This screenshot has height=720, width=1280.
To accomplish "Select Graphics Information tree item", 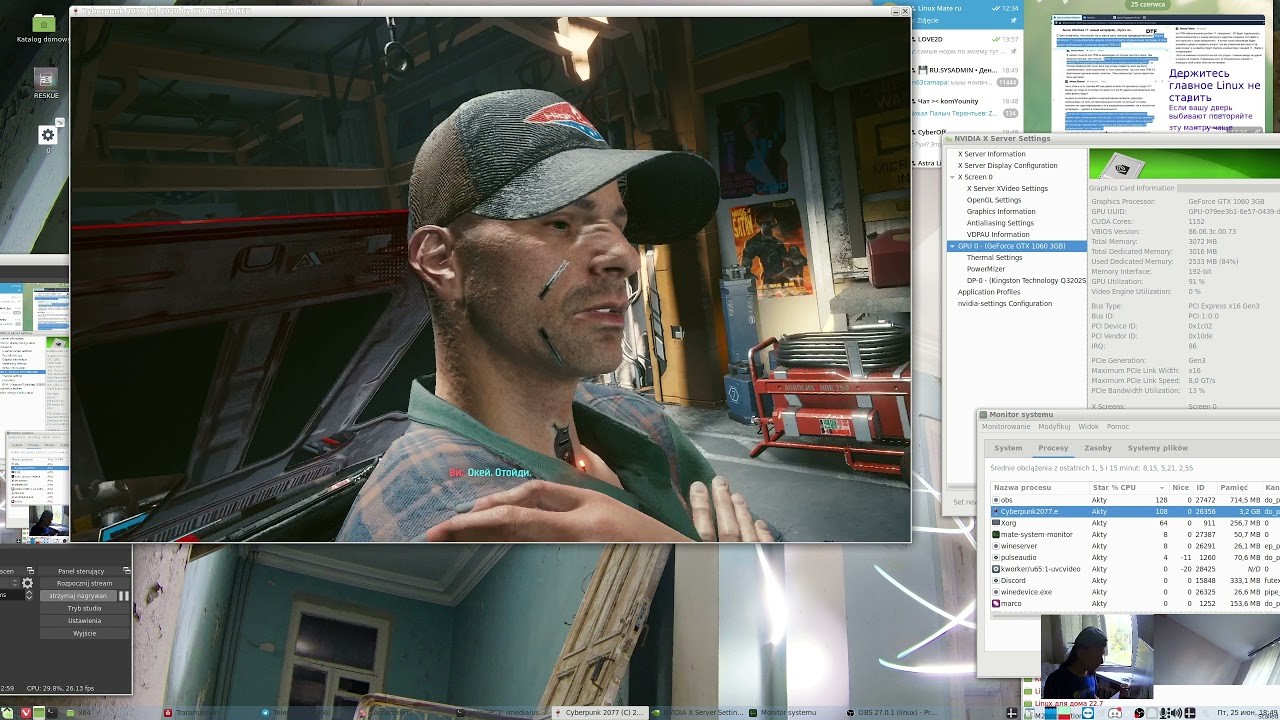I will click(1001, 211).
